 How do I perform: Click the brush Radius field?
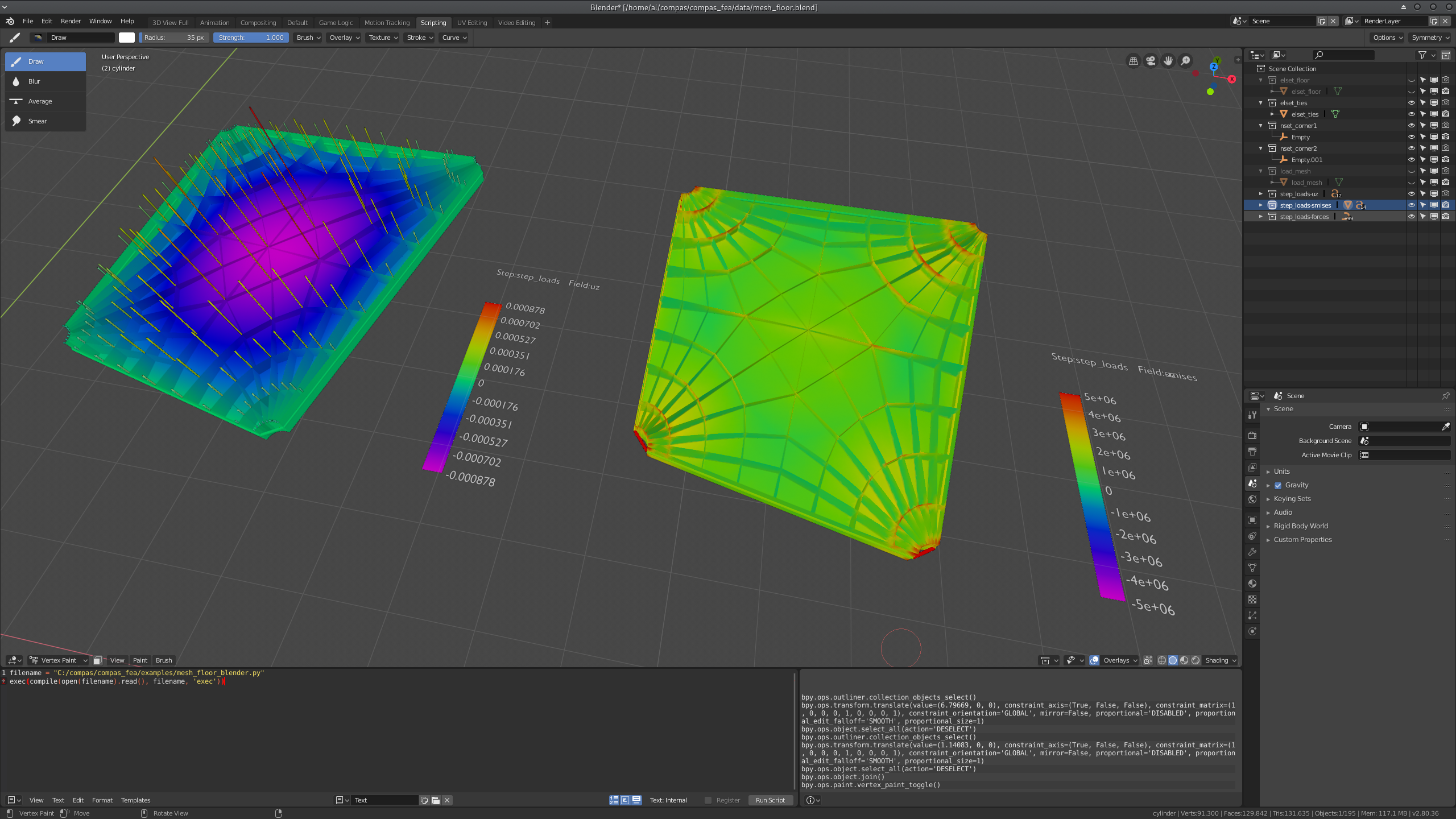(x=173, y=38)
